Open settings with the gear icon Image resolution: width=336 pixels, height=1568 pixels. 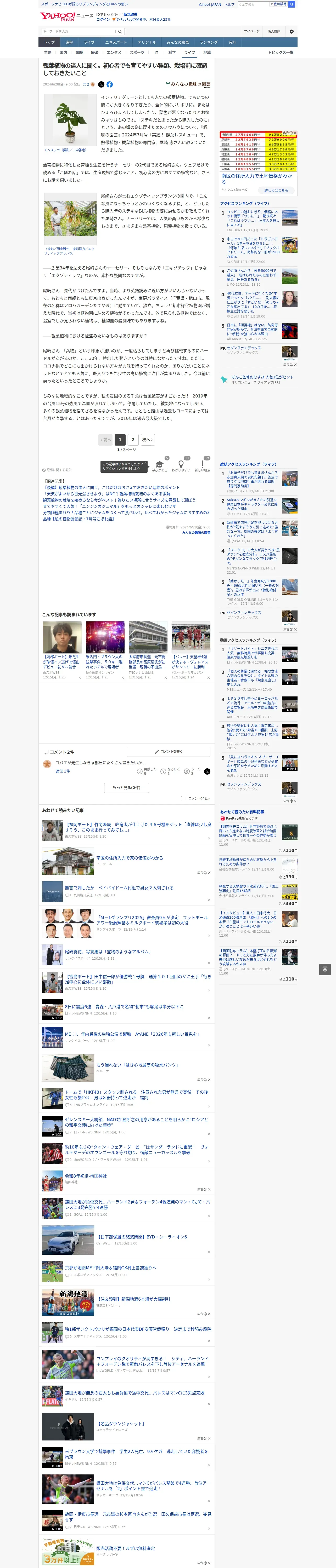pyautogui.click(x=292, y=32)
